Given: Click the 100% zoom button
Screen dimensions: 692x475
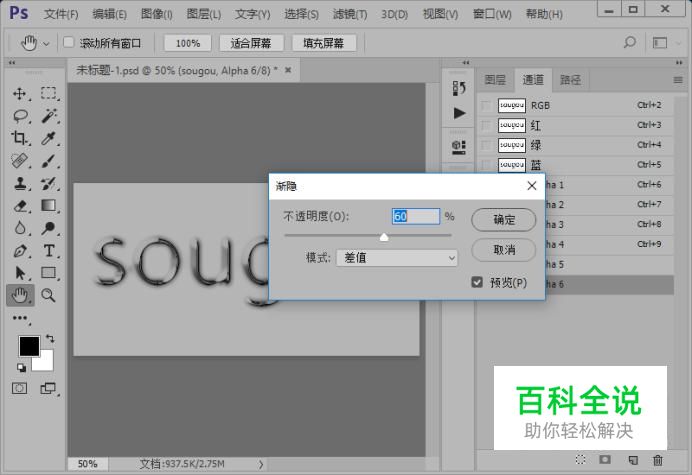Looking at the screenshot, I should 188,43.
